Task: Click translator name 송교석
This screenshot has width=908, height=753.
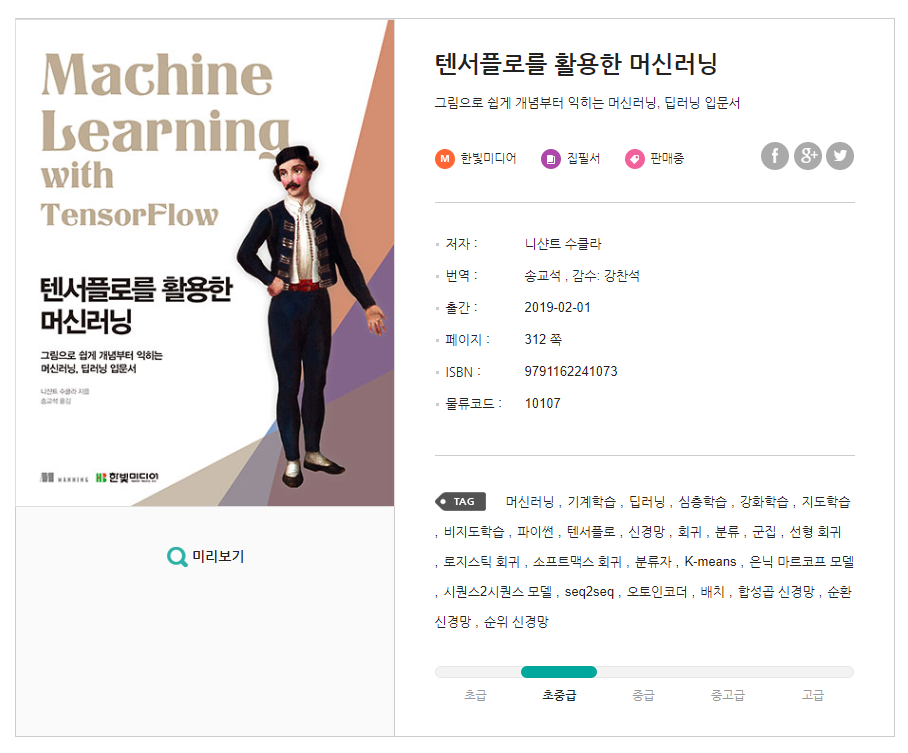Action: click(543, 276)
